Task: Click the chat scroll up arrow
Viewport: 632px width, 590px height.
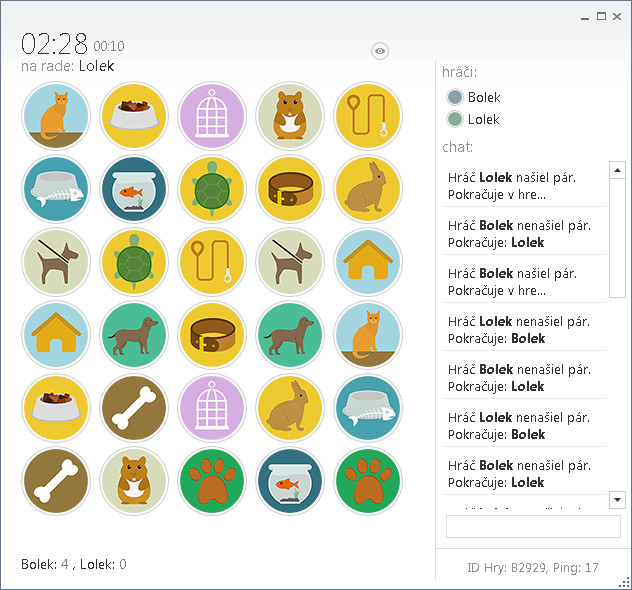Action: (x=617, y=170)
